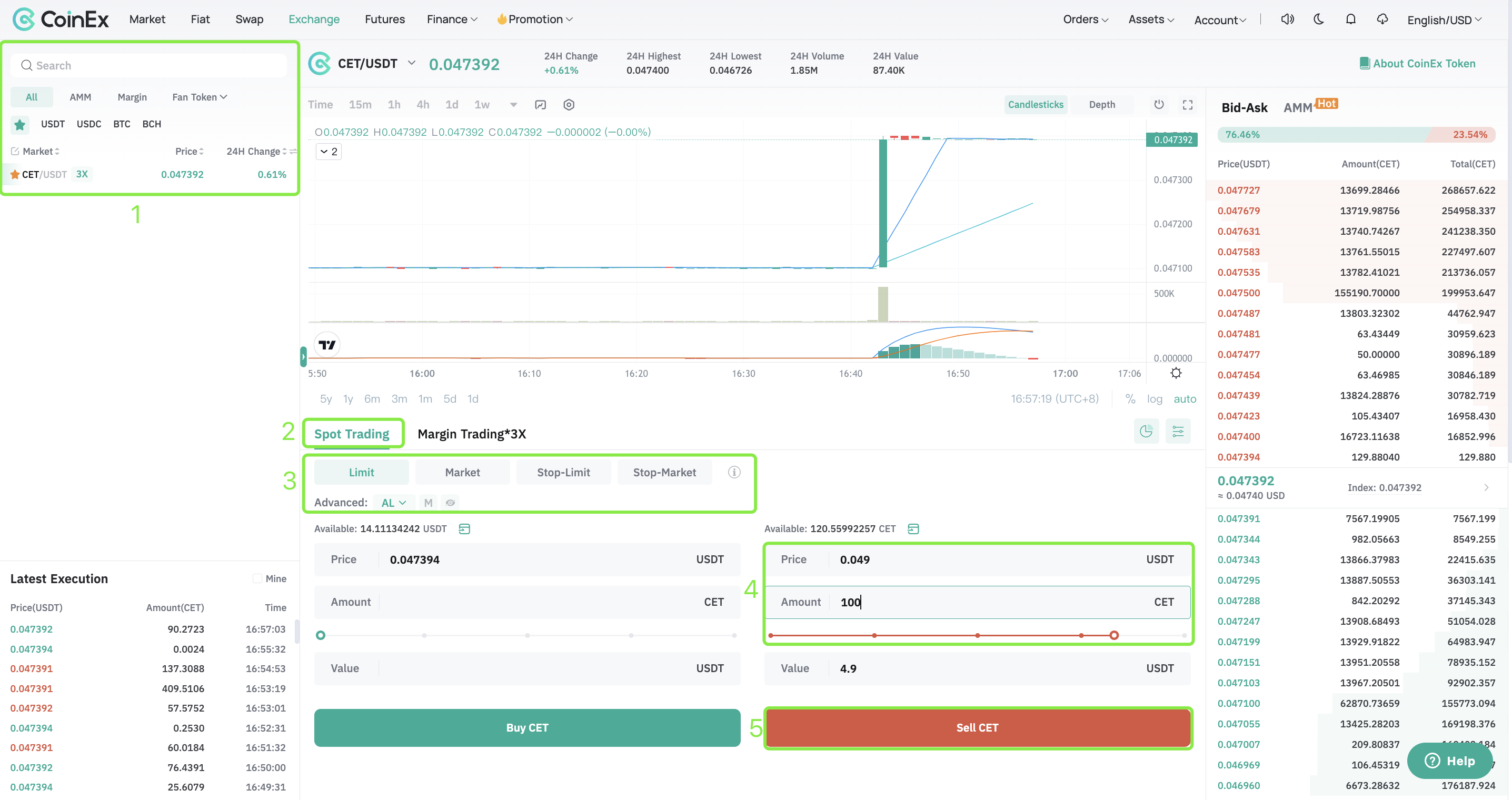Check the Mine executions checkbox
Screen dimensions: 1512x800
(x=257, y=578)
